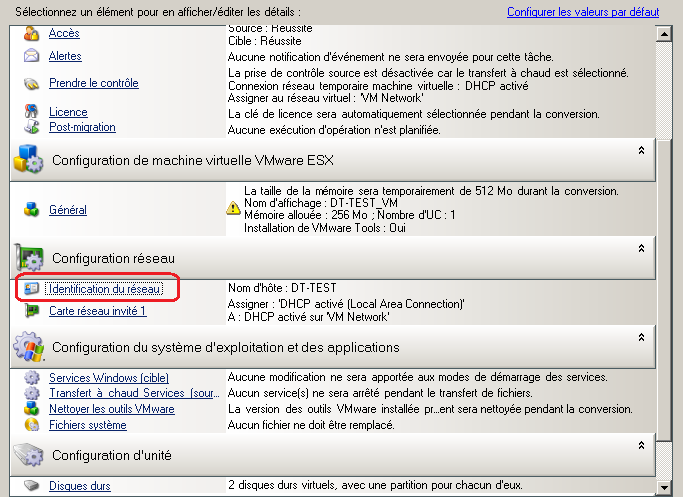Open the Nettoyer les outils VMware link
The height and width of the screenshot is (497, 683).
pos(112,409)
